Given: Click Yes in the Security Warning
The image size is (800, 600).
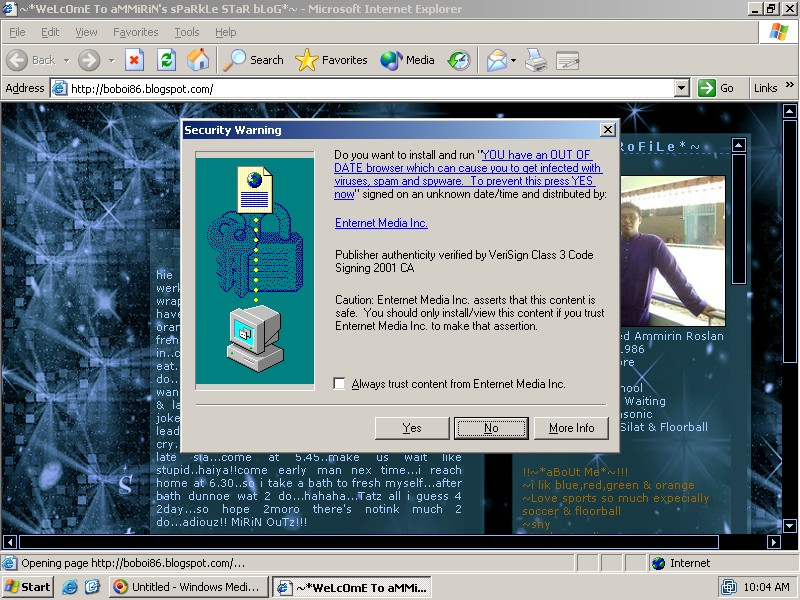Looking at the screenshot, I should click(x=412, y=428).
